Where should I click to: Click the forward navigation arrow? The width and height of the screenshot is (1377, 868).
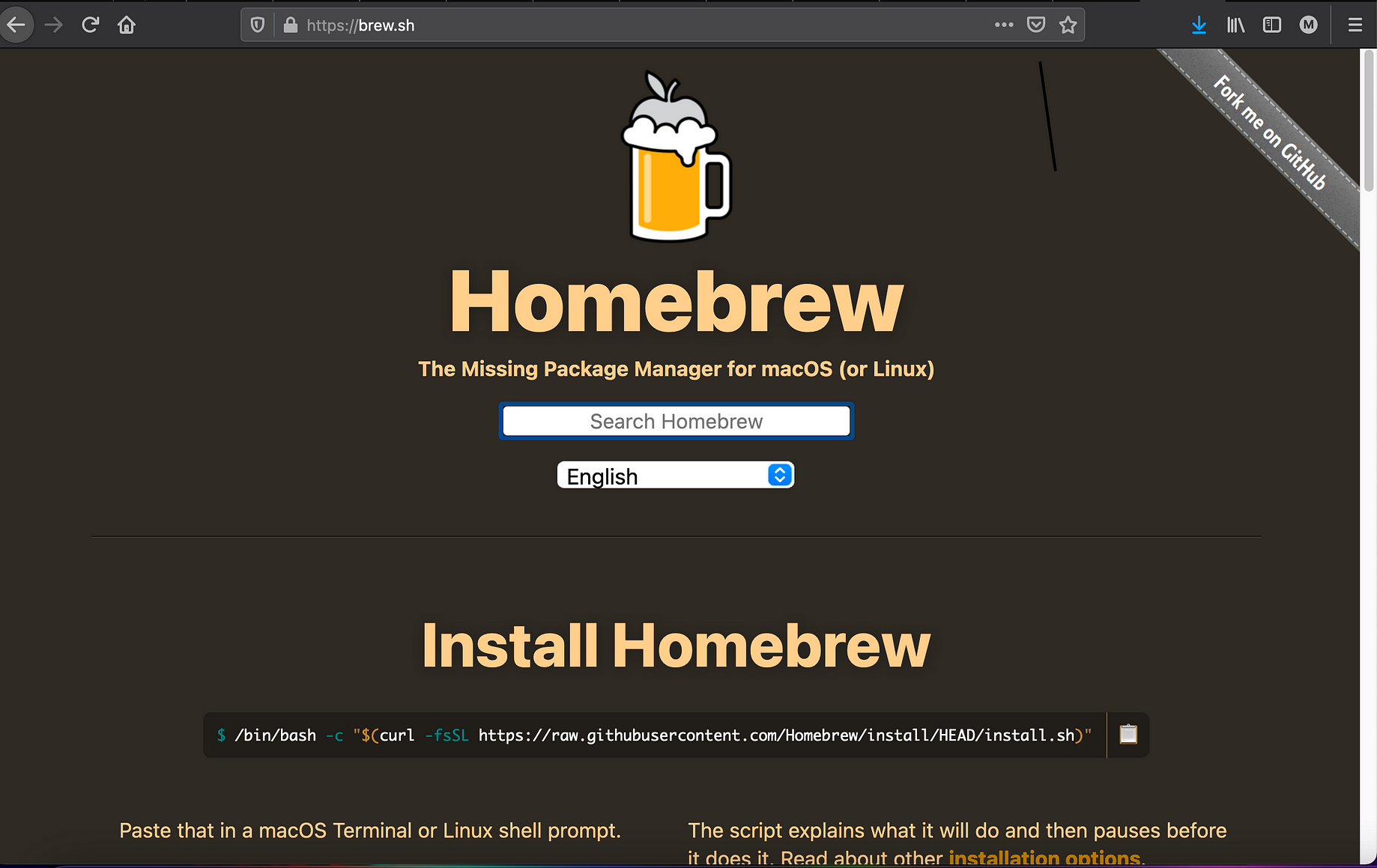(x=53, y=25)
